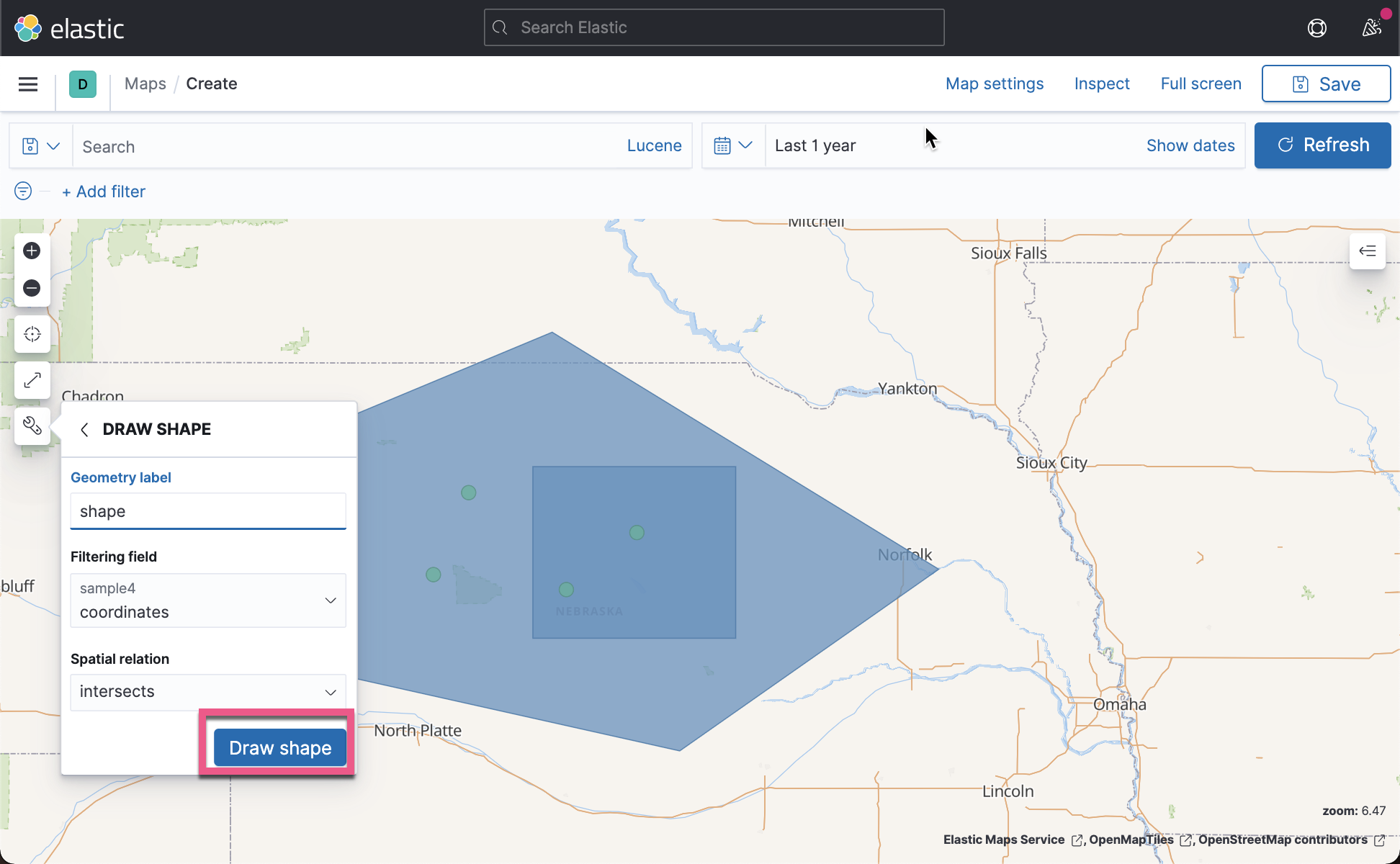The height and width of the screenshot is (864, 1400).
Task: Open Elastic help icon
Action: pos(1317,27)
